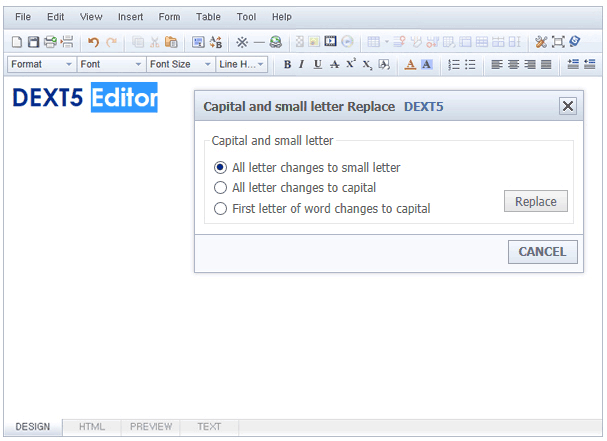Click the New Document icon

coord(17,42)
